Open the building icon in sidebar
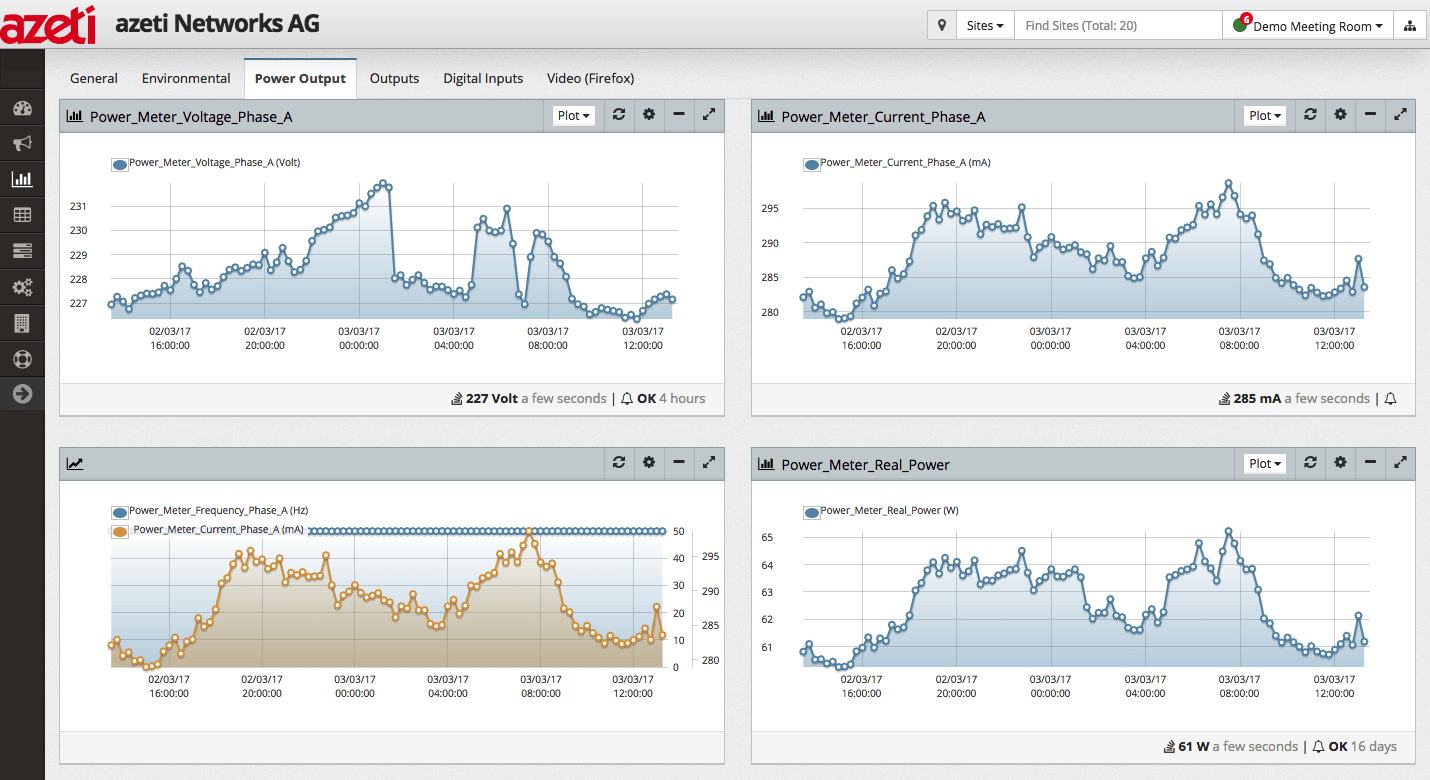Viewport: 1430px width, 780px height. pos(22,323)
